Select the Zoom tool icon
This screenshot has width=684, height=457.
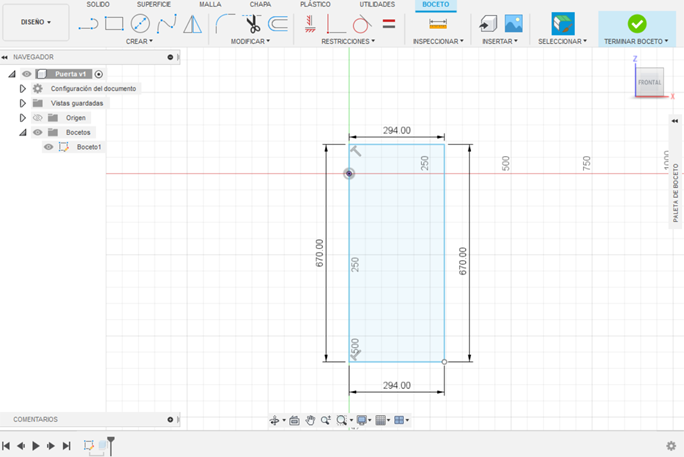pyautogui.click(x=325, y=420)
